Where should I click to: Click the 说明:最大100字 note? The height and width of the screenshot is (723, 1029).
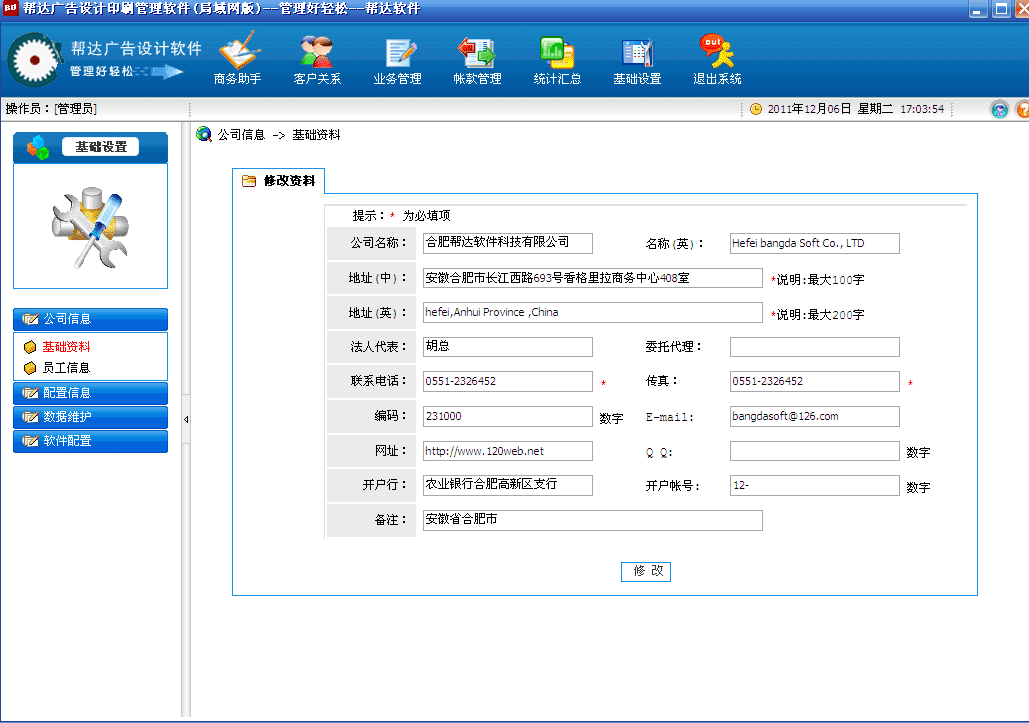pos(820,280)
